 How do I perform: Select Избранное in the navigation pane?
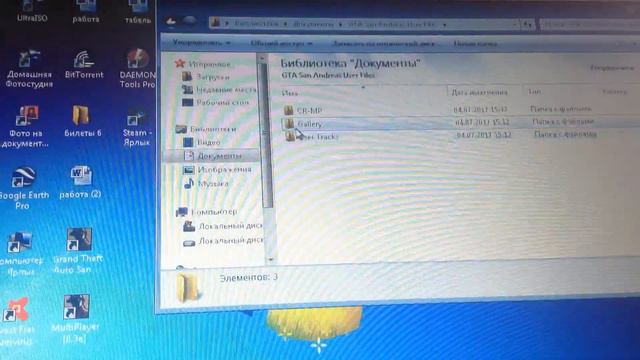click(203, 64)
